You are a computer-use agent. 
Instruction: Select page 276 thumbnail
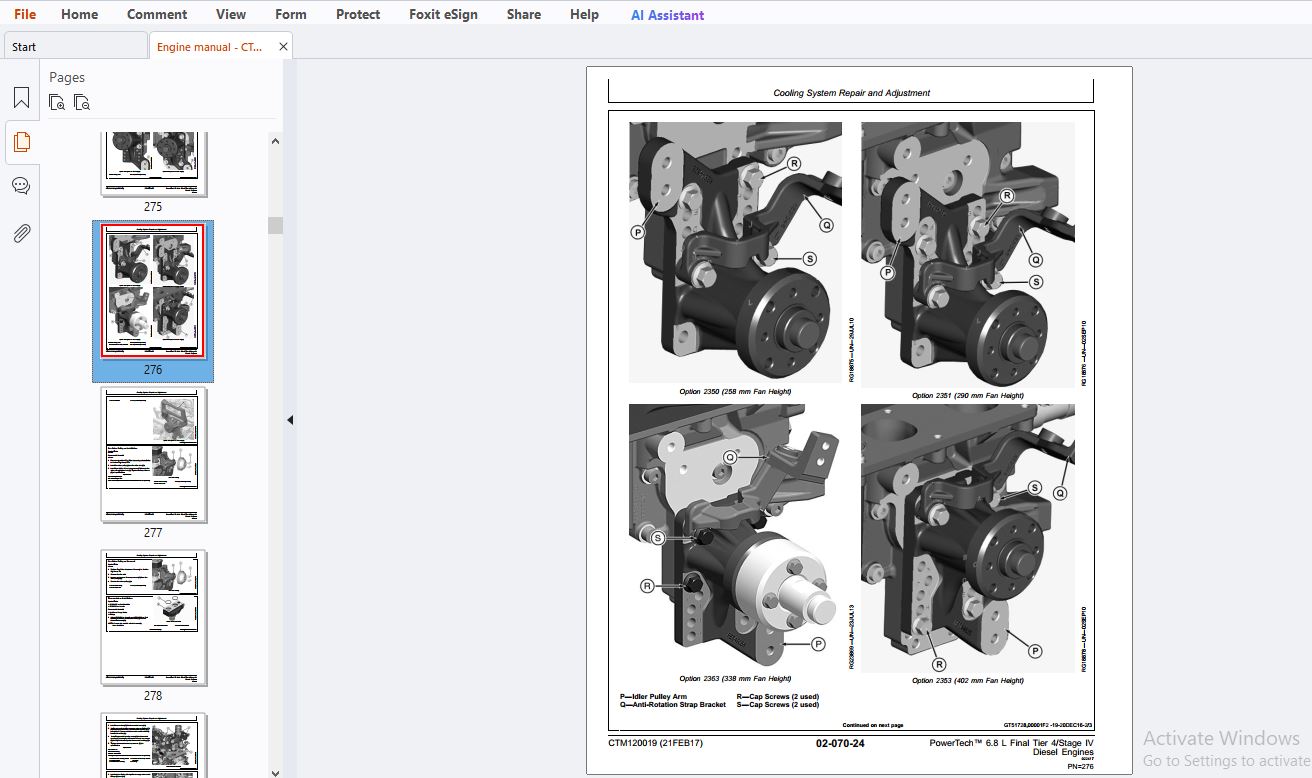coord(153,291)
